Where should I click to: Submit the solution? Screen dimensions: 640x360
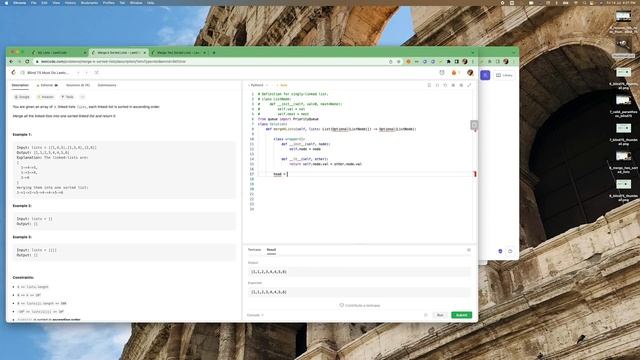[462, 315]
